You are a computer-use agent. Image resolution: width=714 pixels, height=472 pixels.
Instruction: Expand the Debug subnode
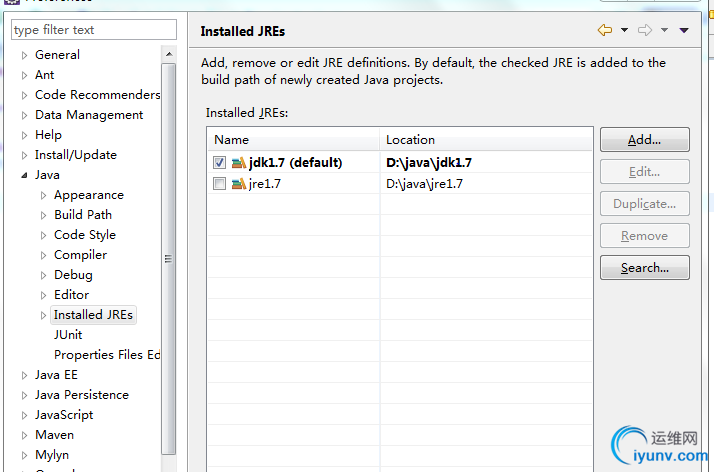43,275
